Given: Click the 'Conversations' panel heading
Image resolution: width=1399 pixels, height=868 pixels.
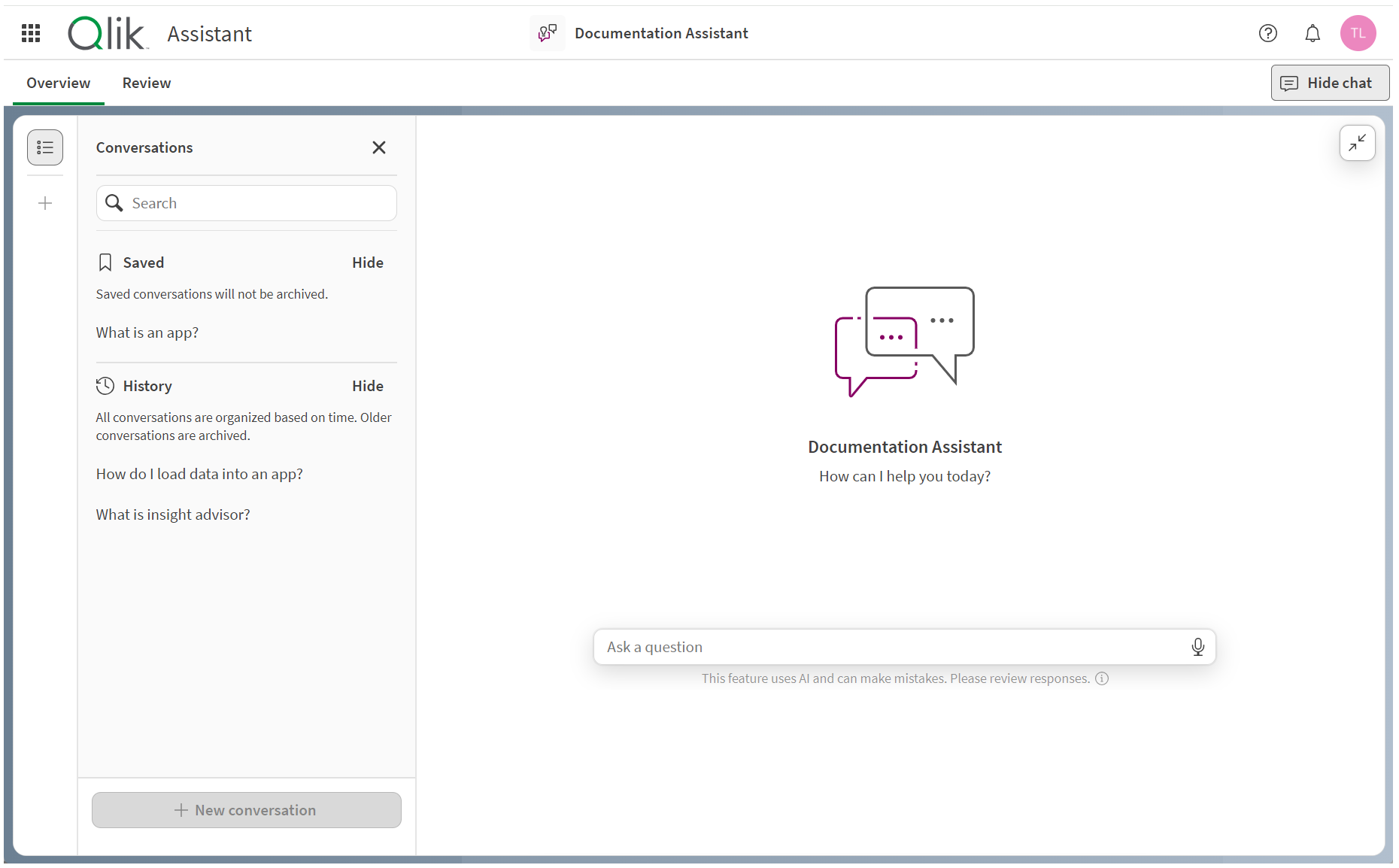Looking at the screenshot, I should coord(144,147).
